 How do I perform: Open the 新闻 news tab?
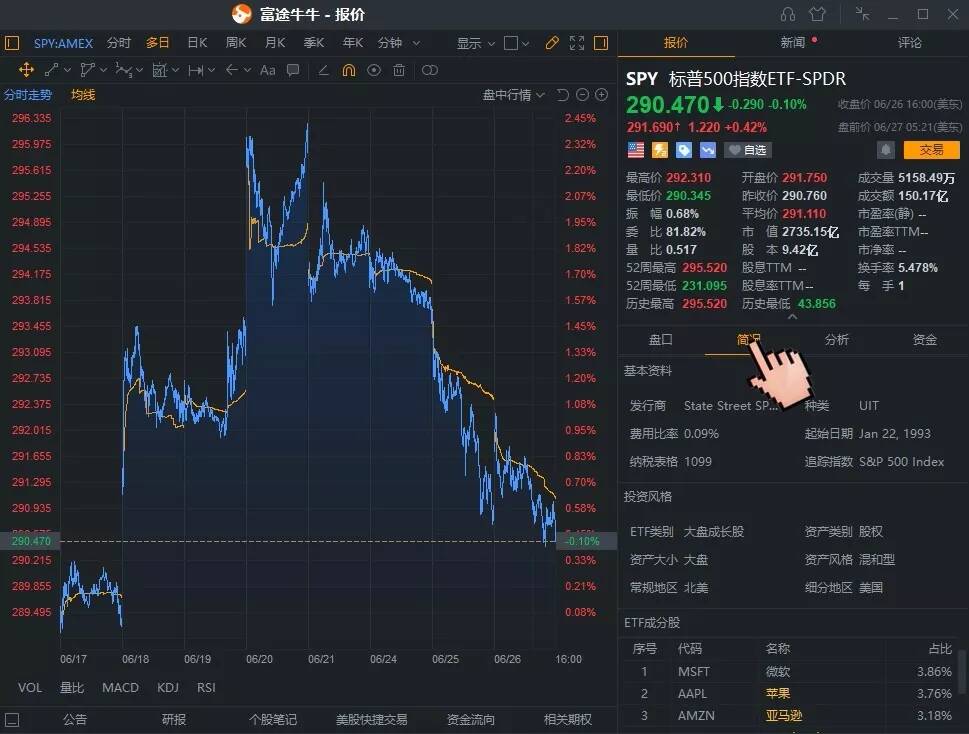(792, 42)
